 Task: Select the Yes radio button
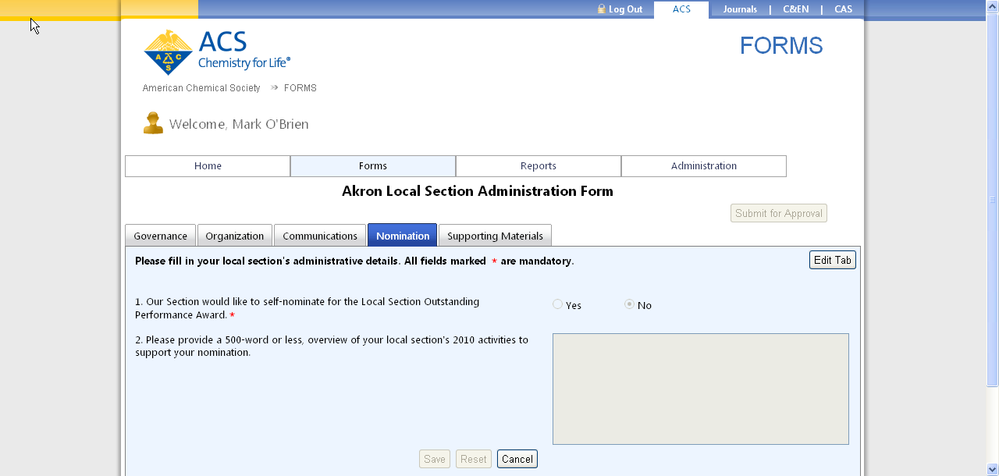tap(558, 305)
